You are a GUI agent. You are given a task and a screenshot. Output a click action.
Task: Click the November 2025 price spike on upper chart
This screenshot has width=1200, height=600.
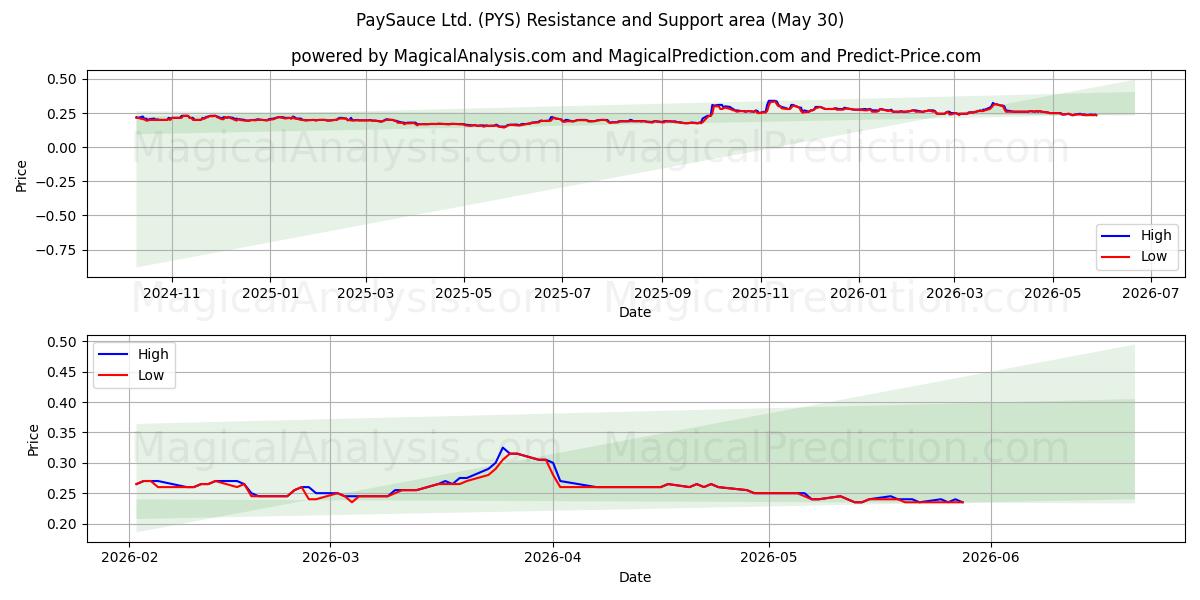pyautogui.click(x=771, y=101)
